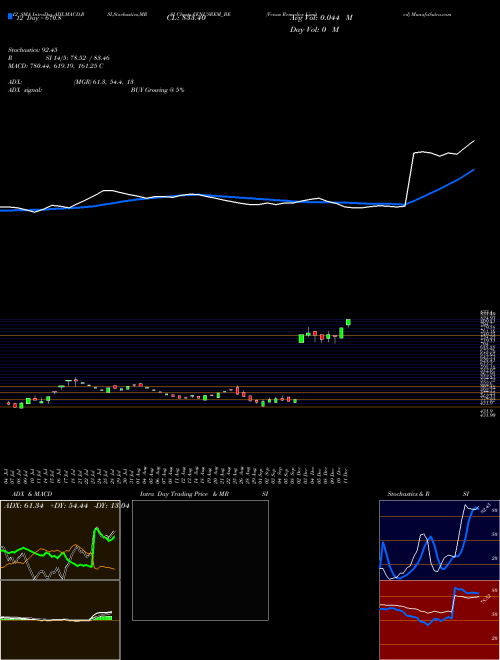Click the empty Intra Day Trading Price chart box
Viewport: 500px width, 660px height.
200,560
